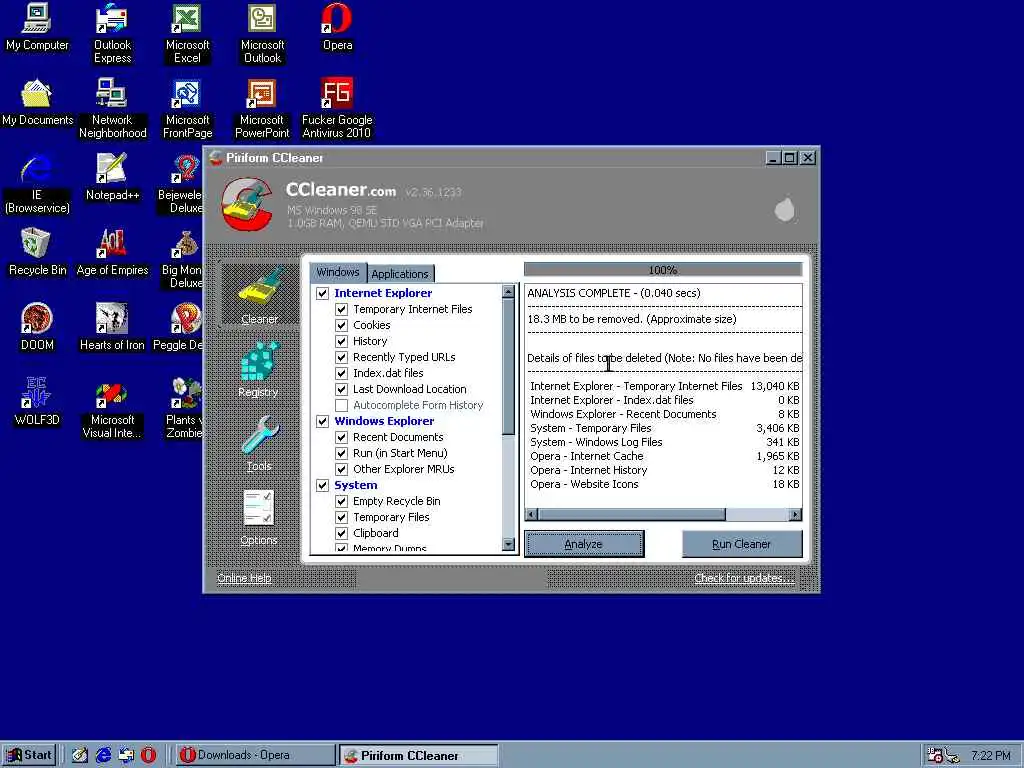1024x768 pixels.
Task: Select the Microsoft PowerPoint desktop shortcut
Action: pyautogui.click(x=262, y=108)
